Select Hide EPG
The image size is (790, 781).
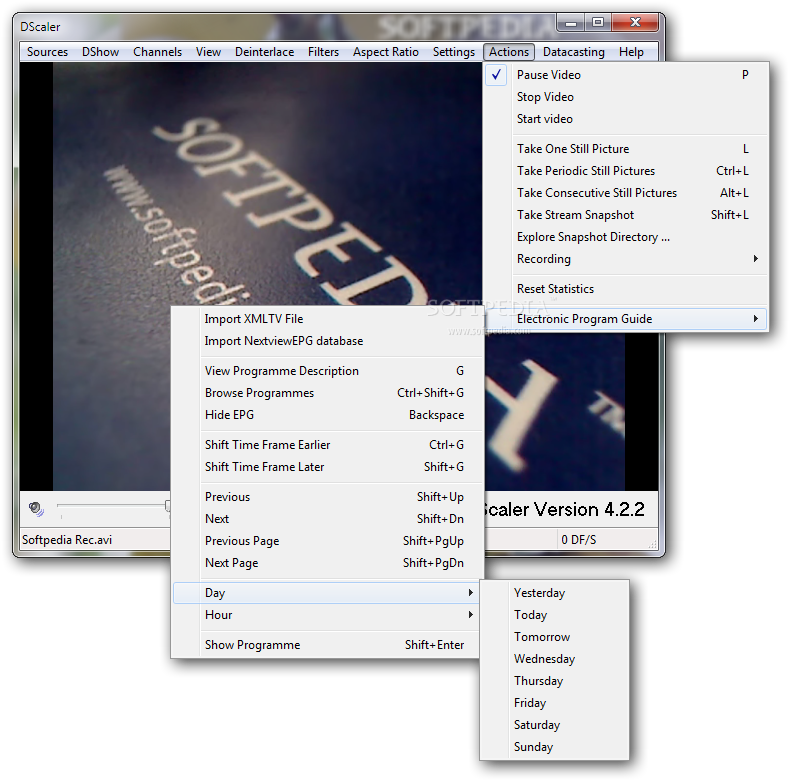click(x=326, y=415)
